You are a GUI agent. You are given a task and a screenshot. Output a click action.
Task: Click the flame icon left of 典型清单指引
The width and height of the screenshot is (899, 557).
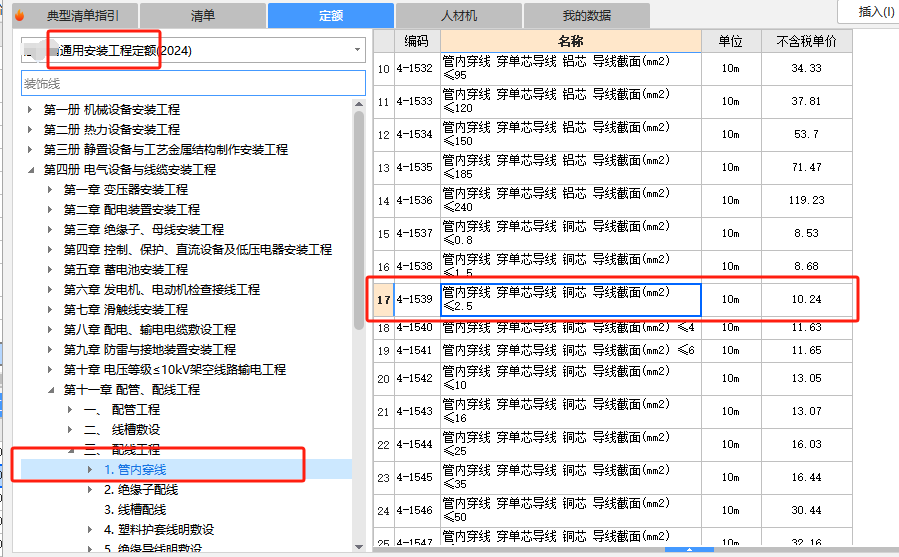[19, 15]
